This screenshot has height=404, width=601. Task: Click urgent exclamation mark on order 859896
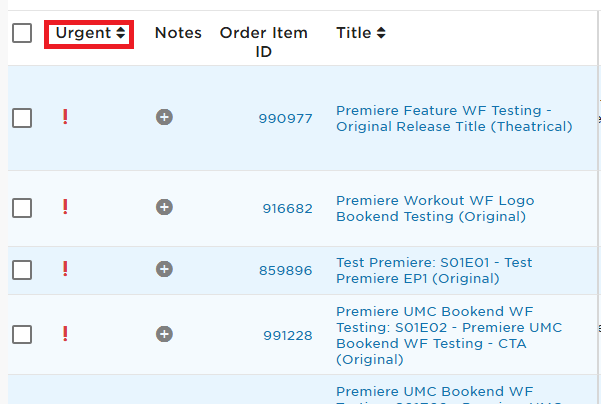(65, 269)
